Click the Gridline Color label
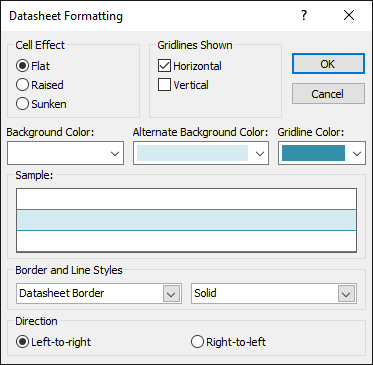373x365 pixels. 311,133
